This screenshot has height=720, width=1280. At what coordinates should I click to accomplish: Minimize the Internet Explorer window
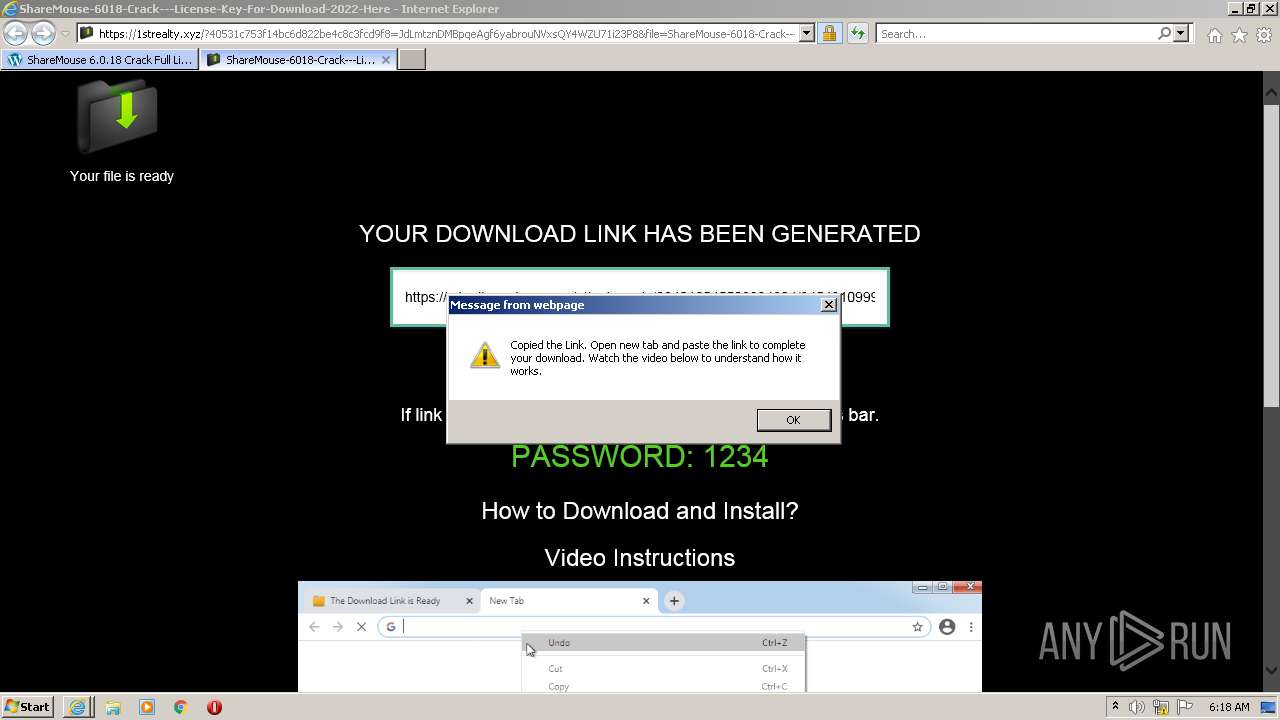coord(1235,9)
